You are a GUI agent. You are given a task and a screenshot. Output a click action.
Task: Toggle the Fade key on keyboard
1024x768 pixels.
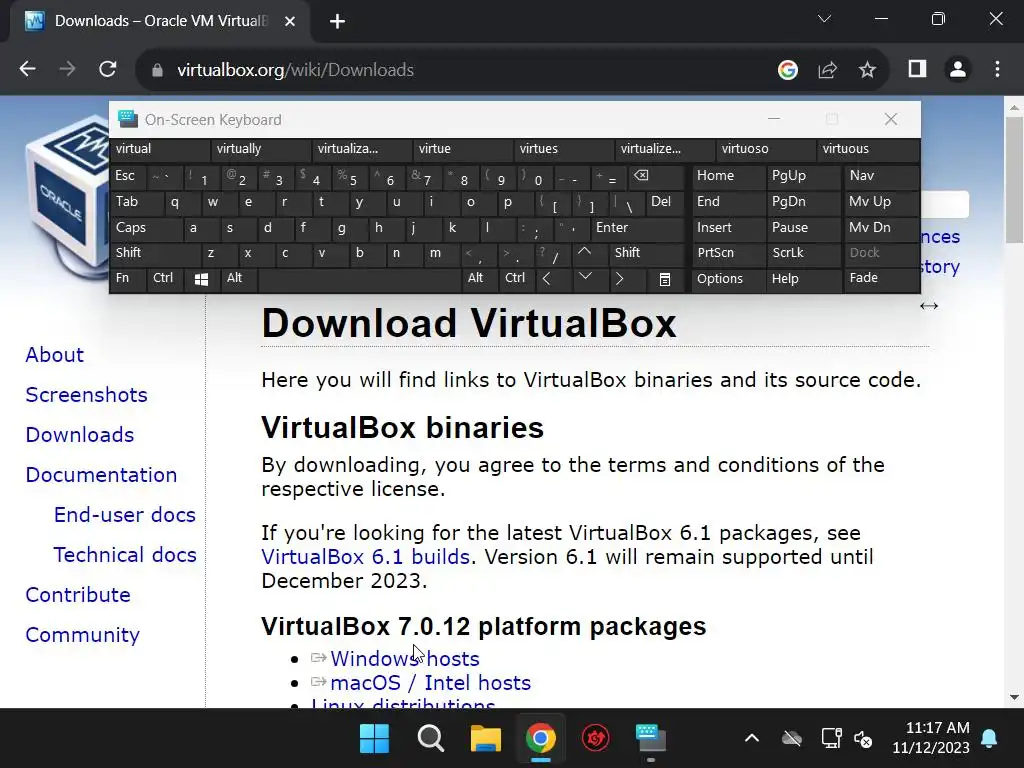(x=882, y=279)
